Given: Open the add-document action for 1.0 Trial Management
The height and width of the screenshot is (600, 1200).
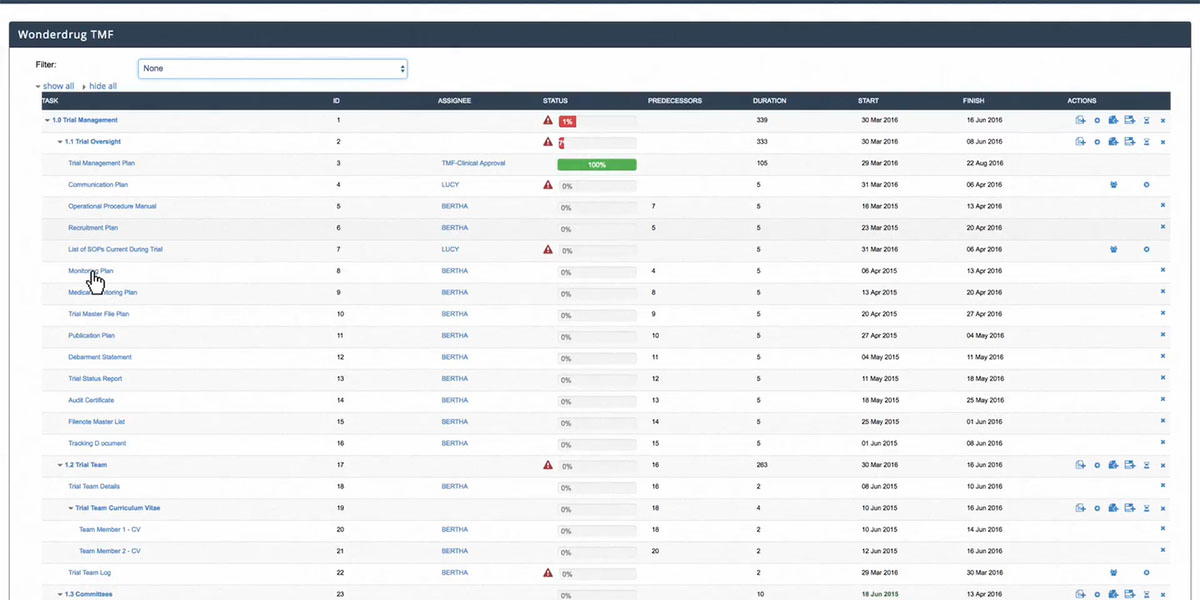Looking at the screenshot, I should click(x=1080, y=120).
